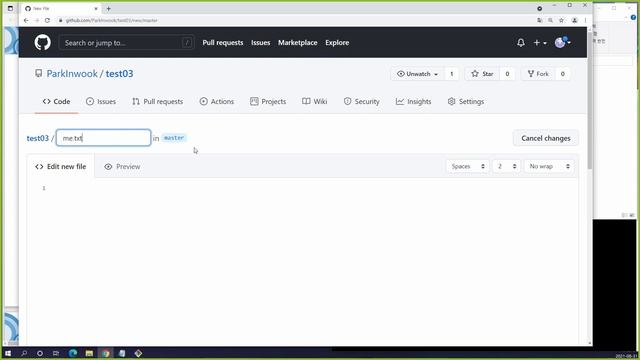Go to Explore
Image resolution: width=640 pixels, height=360 pixels.
tap(337, 42)
